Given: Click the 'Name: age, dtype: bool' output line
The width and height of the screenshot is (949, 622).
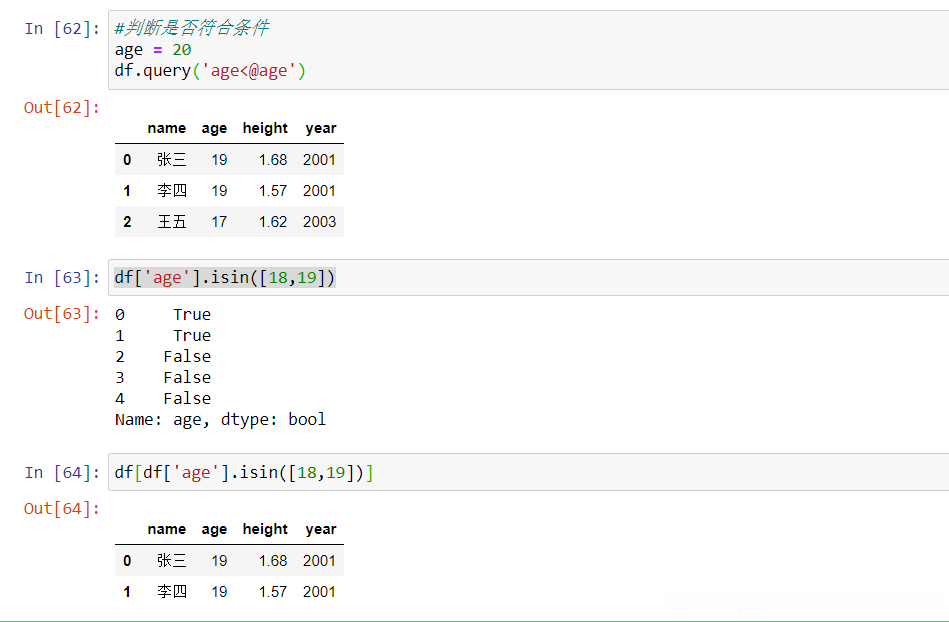Looking at the screenshot, I should (x=220, y=419).
